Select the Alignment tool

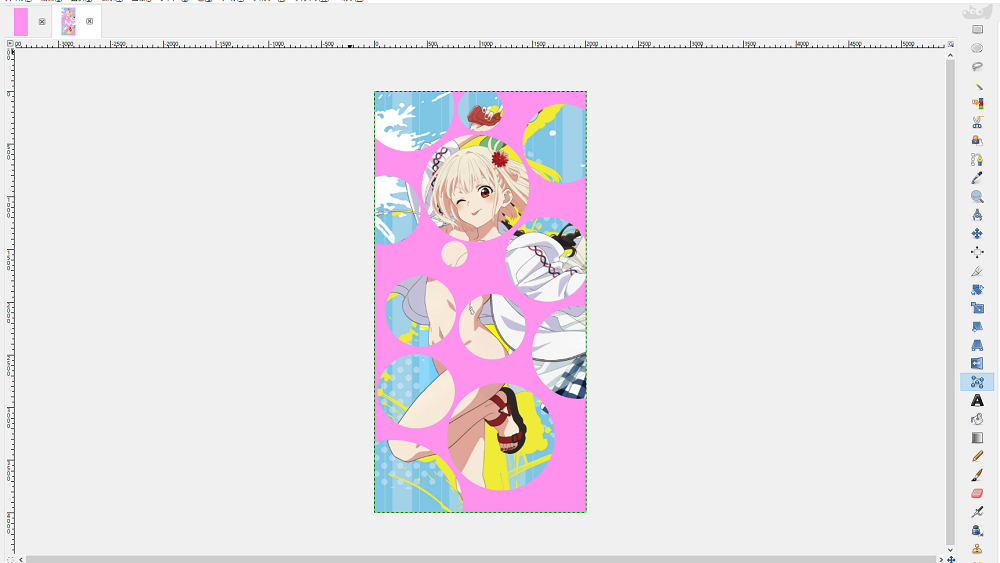977,252
